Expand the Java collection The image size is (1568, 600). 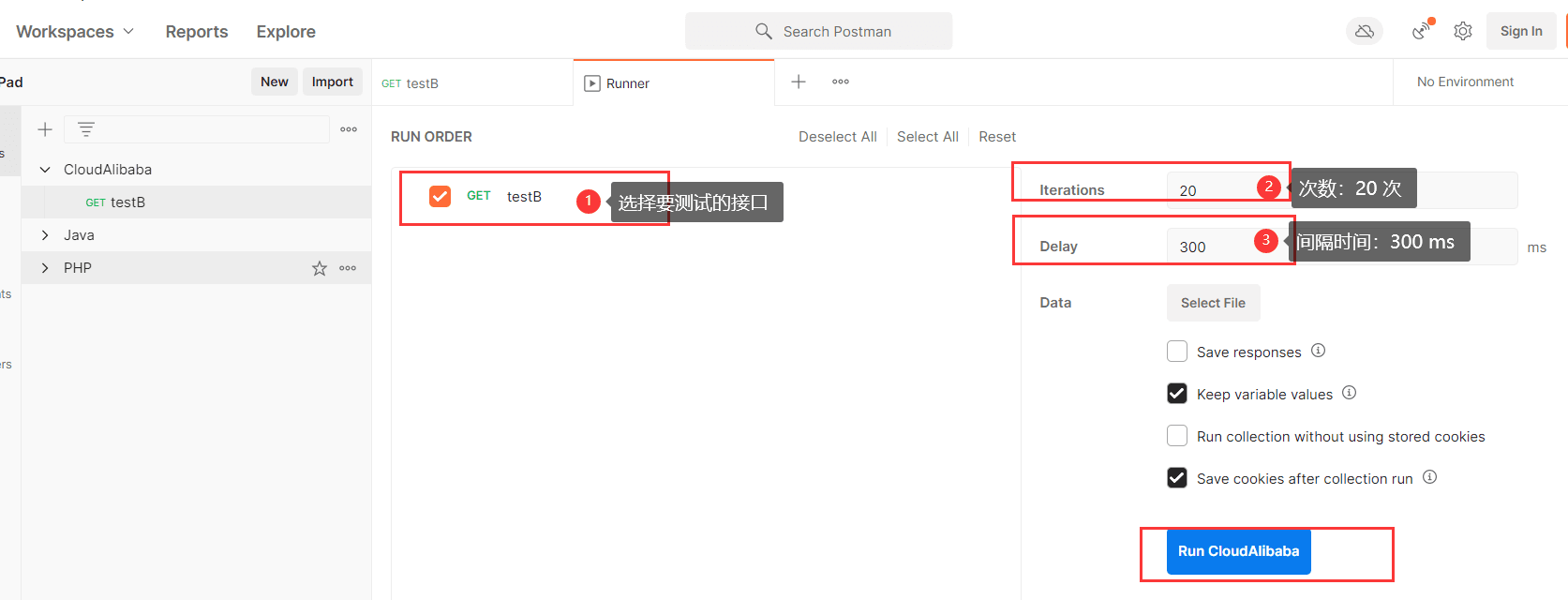(x=45, y=235)
